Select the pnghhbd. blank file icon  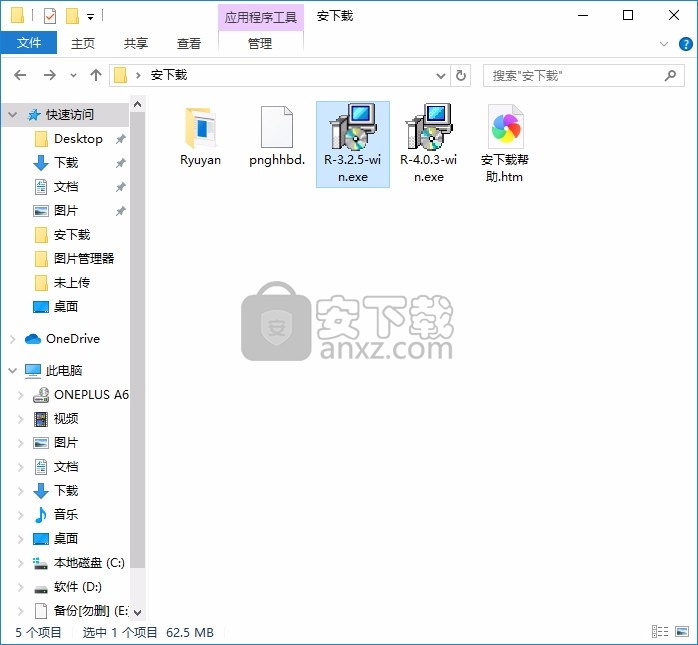point(276,127)
